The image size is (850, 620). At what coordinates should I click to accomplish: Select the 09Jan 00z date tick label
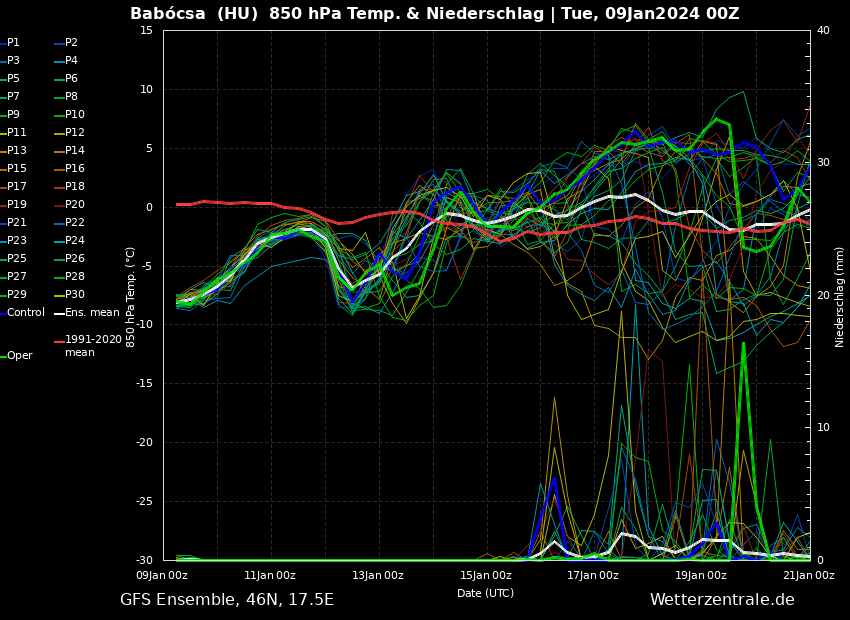tap(162, 575)
